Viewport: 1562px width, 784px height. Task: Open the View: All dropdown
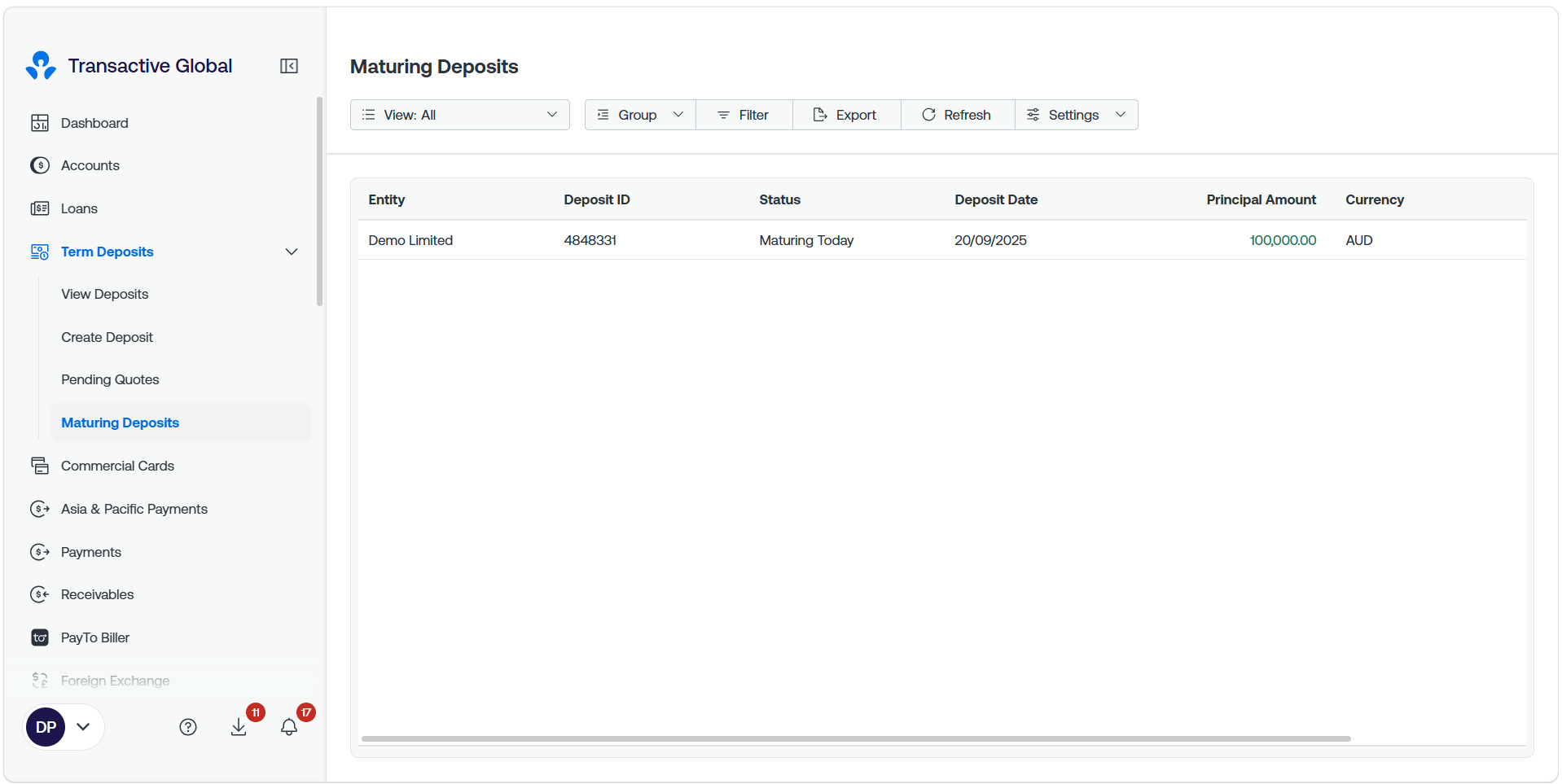[x=460, y=115]
